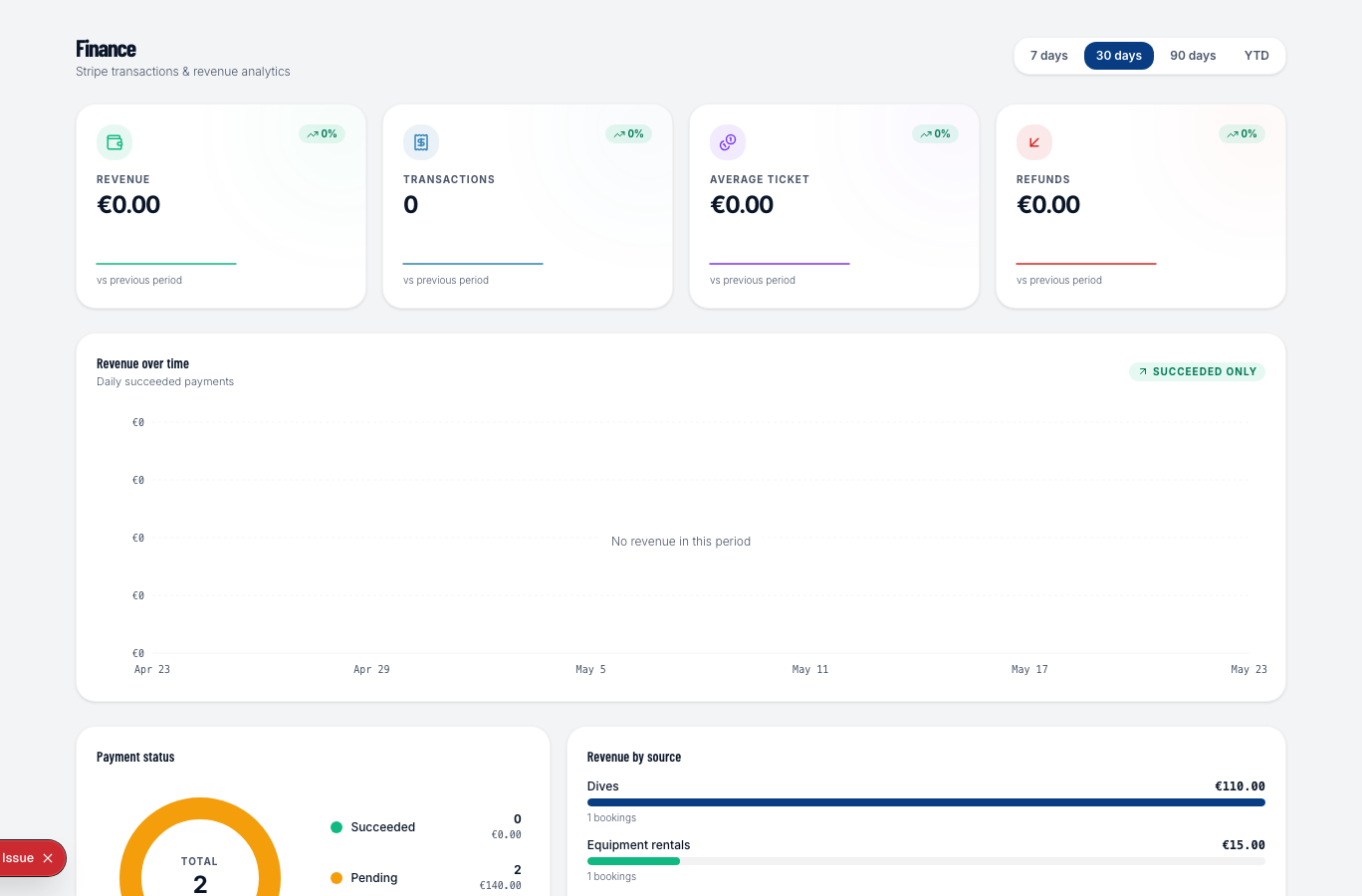Image resolution: width=1362 pixels, height=896 pixels.
Task: Click the 'May 5' axis label
Action: [590, 670]
